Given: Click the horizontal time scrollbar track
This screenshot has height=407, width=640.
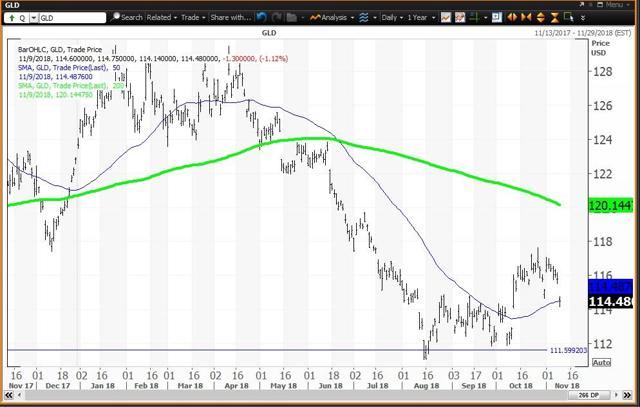Looking at the screenshot, I should coord(295,395).
